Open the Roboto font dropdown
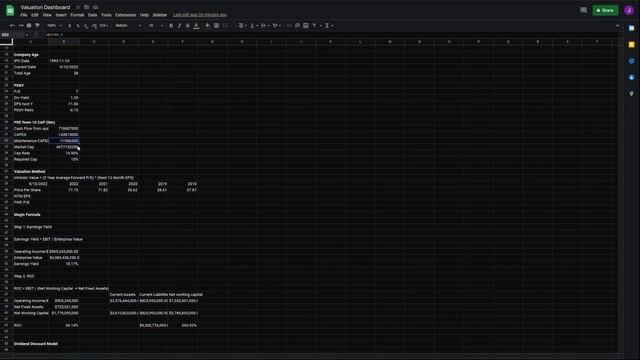The image size is (640, 360). [x=128, y=26]
